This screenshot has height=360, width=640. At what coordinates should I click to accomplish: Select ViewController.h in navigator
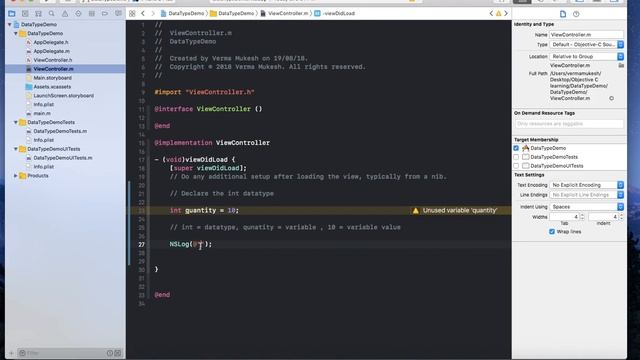coord(53,60)
